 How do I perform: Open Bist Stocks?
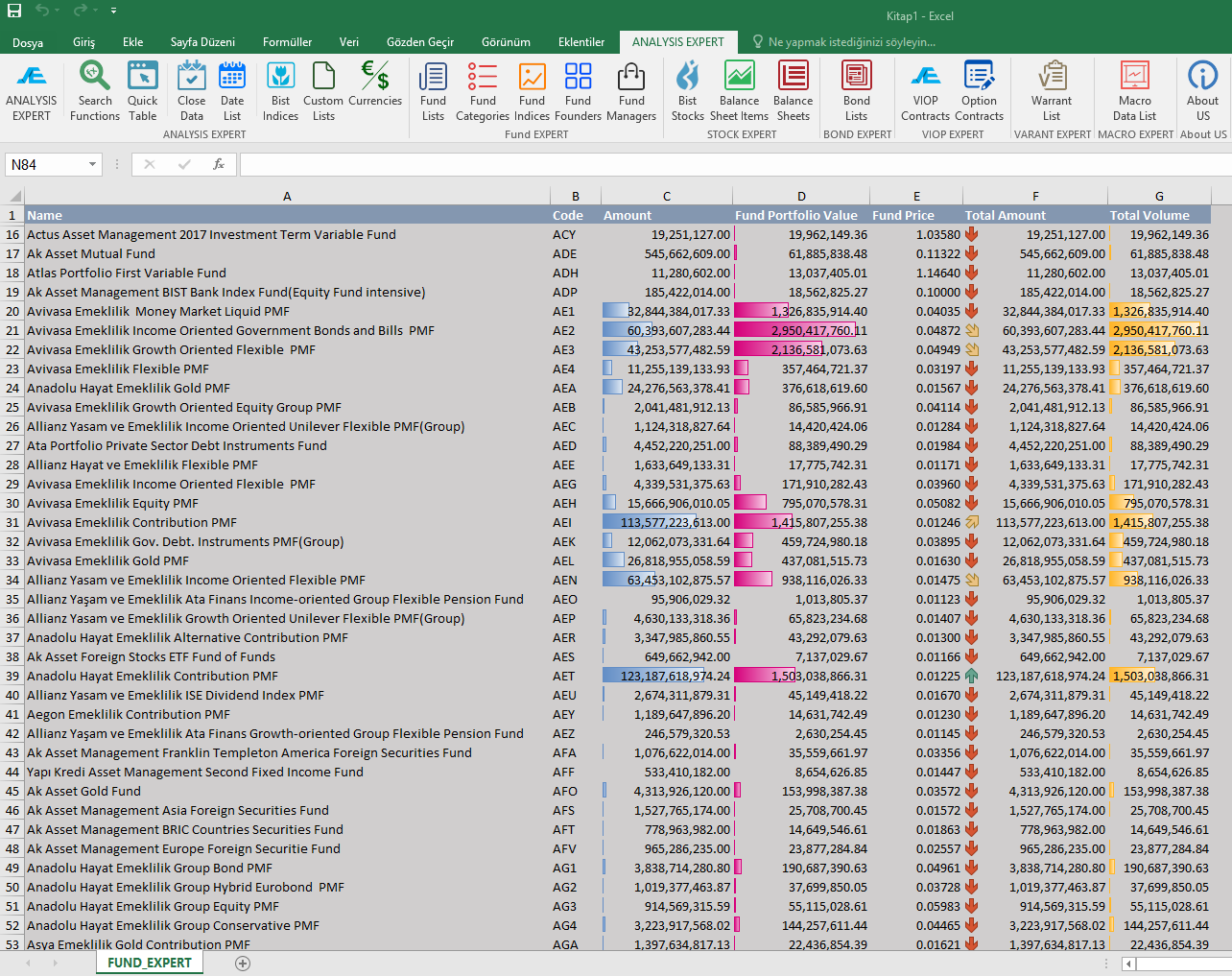tap(687, 91)
